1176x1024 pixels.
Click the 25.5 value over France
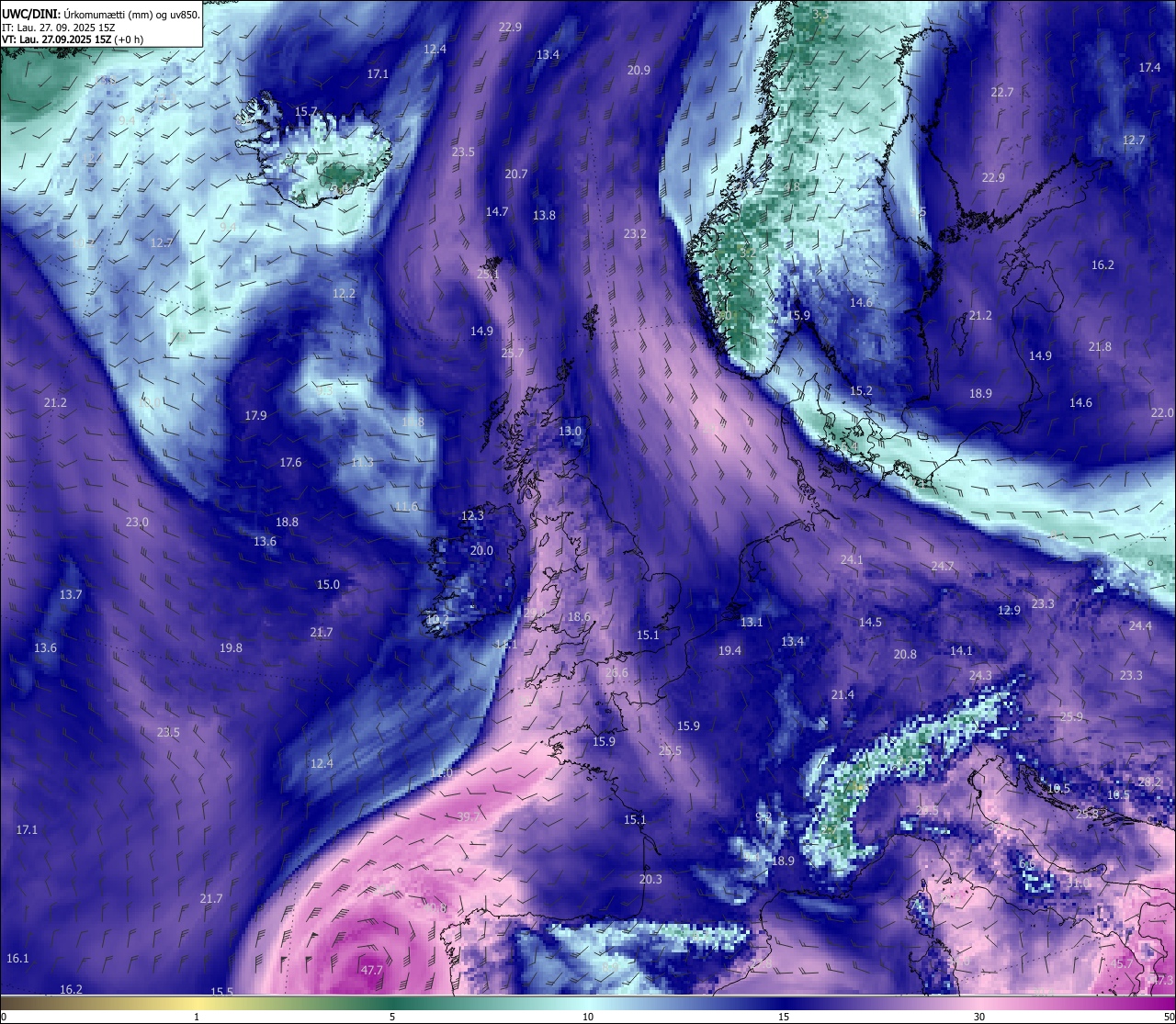pyautogui.click(x=671, y=750)
